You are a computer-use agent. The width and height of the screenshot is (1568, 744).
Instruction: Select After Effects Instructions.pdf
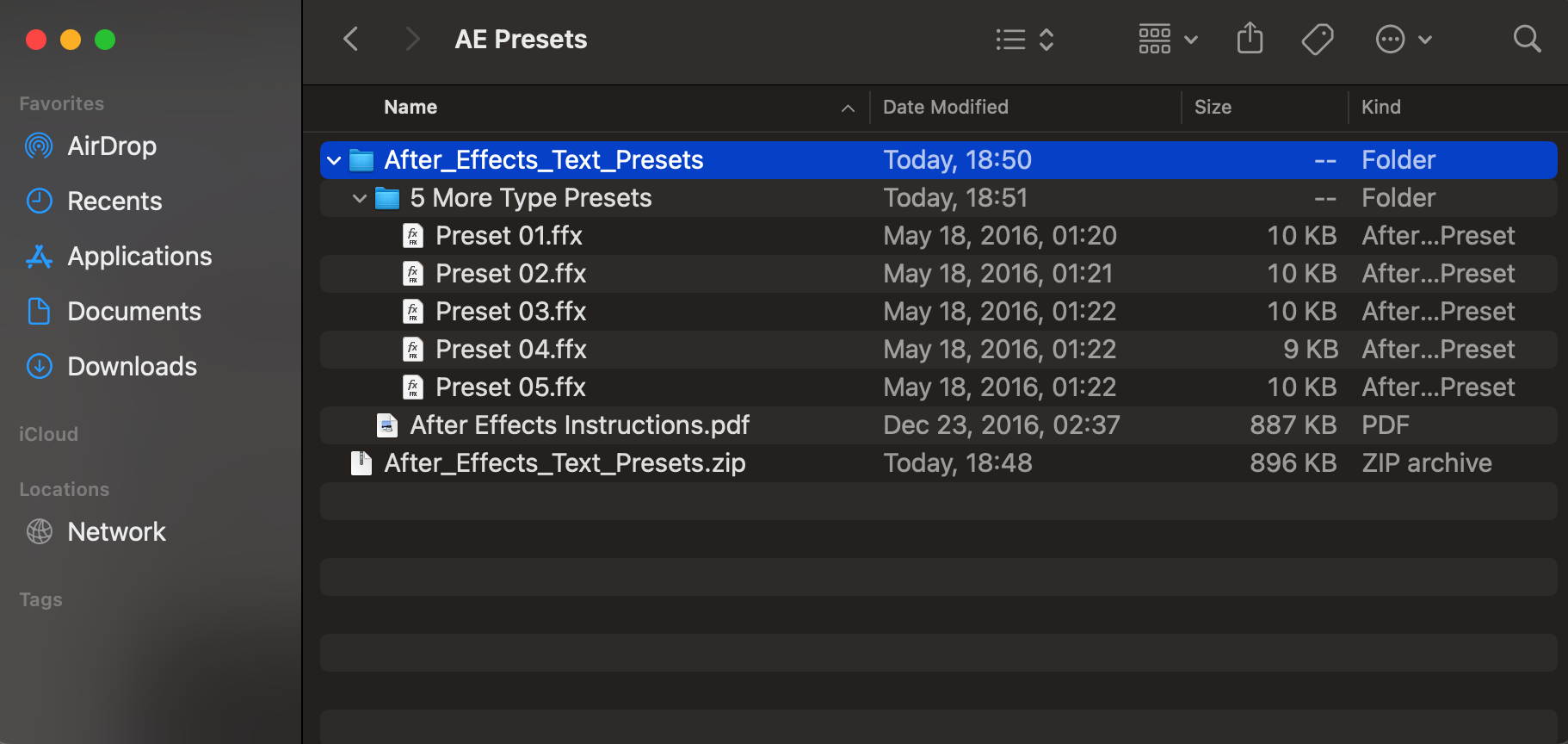coord(938,425)
